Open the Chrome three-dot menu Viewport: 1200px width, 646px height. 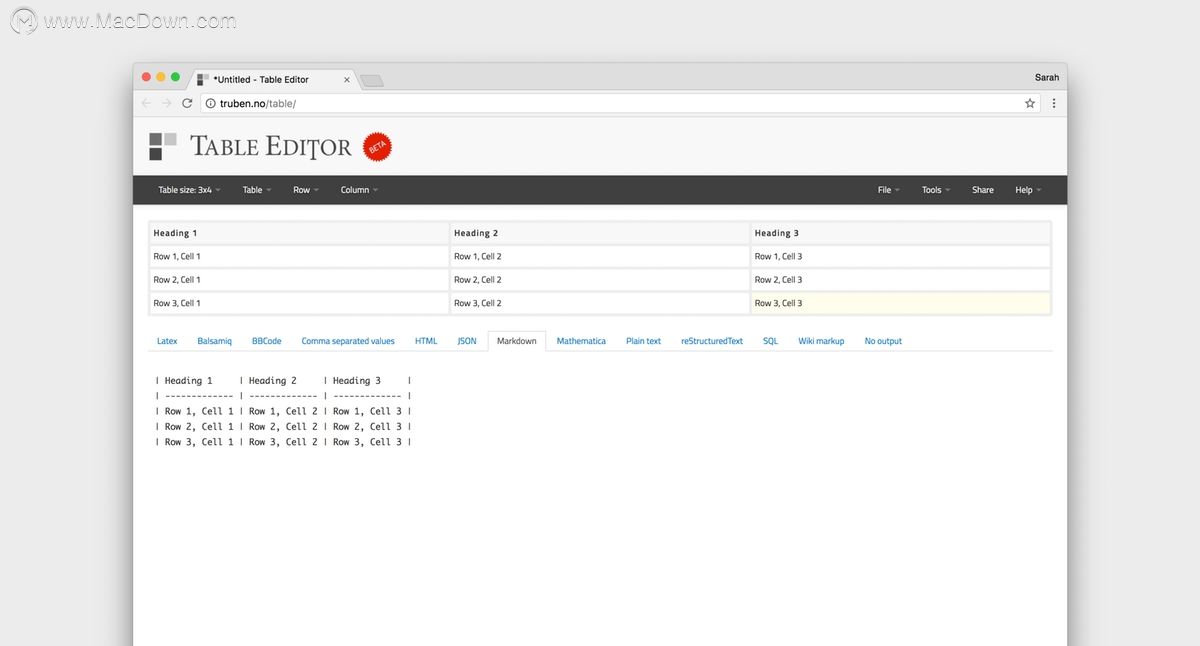[1054, 103]
